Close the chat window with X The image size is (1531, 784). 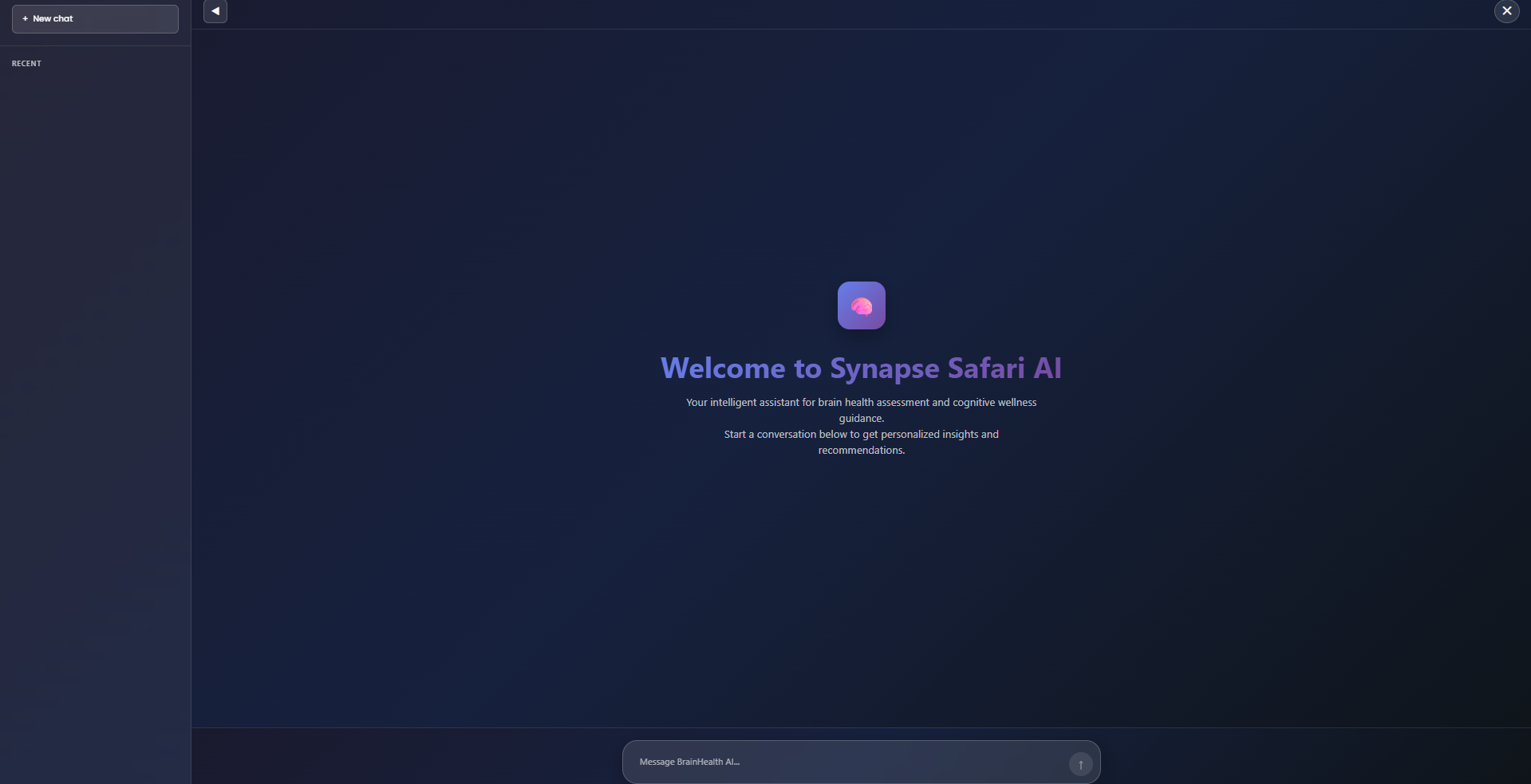1506,11
